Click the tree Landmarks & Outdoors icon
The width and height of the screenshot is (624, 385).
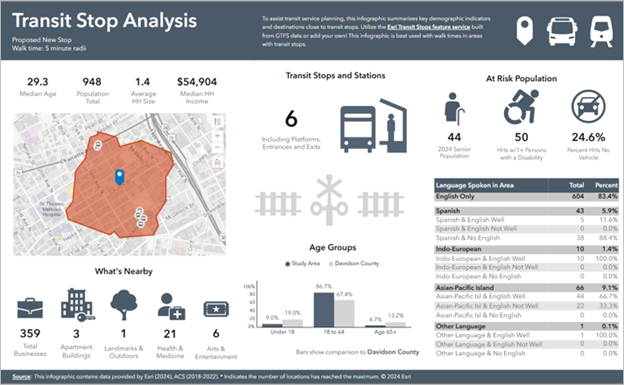click(124, 305)
